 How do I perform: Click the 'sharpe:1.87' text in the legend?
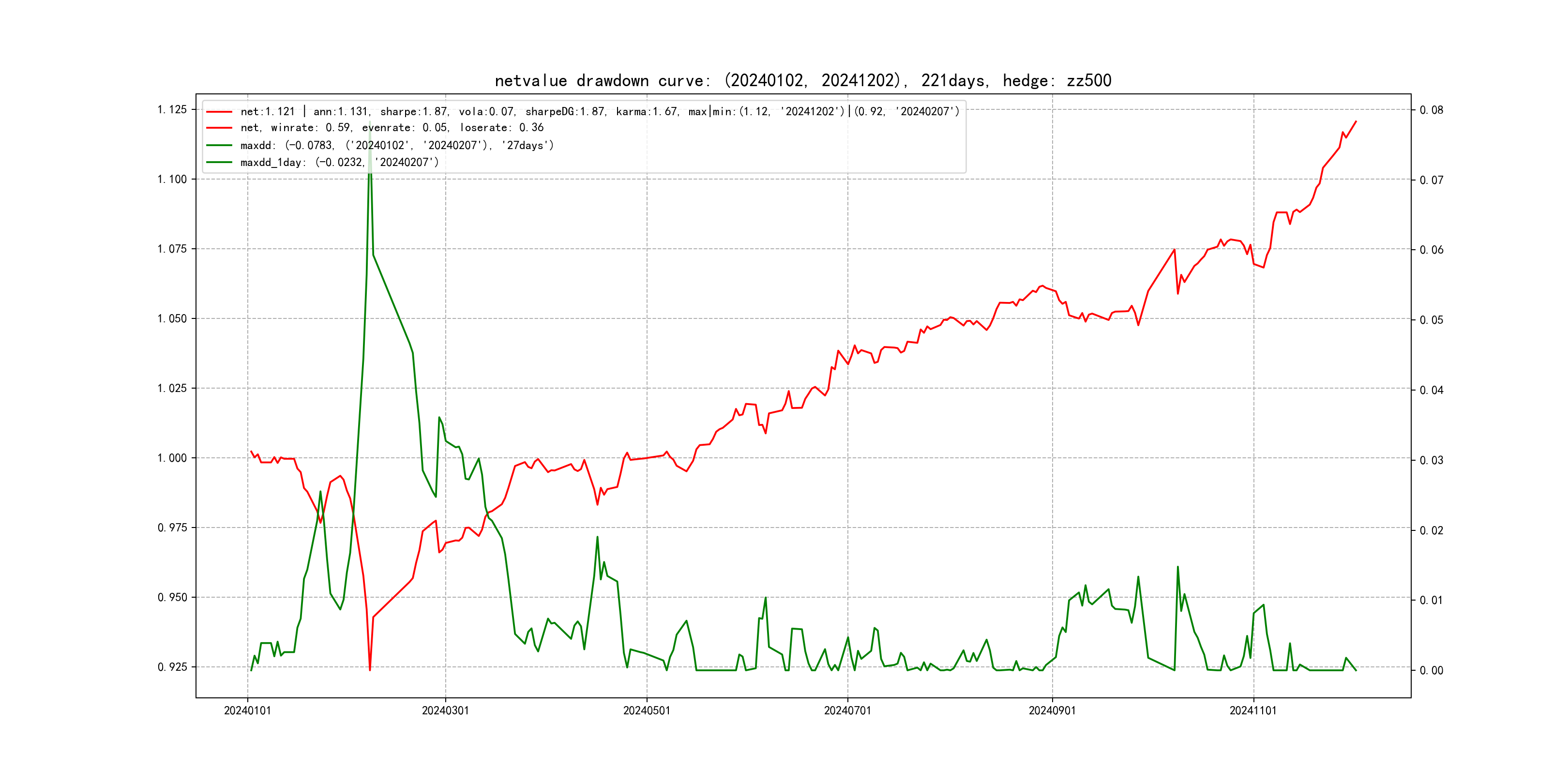click(x=414, y=111)
